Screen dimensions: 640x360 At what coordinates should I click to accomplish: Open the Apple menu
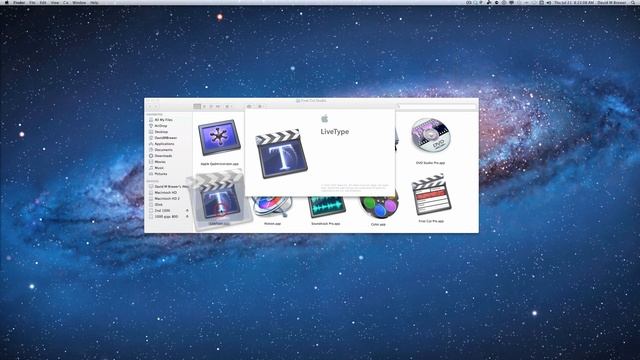6,2
